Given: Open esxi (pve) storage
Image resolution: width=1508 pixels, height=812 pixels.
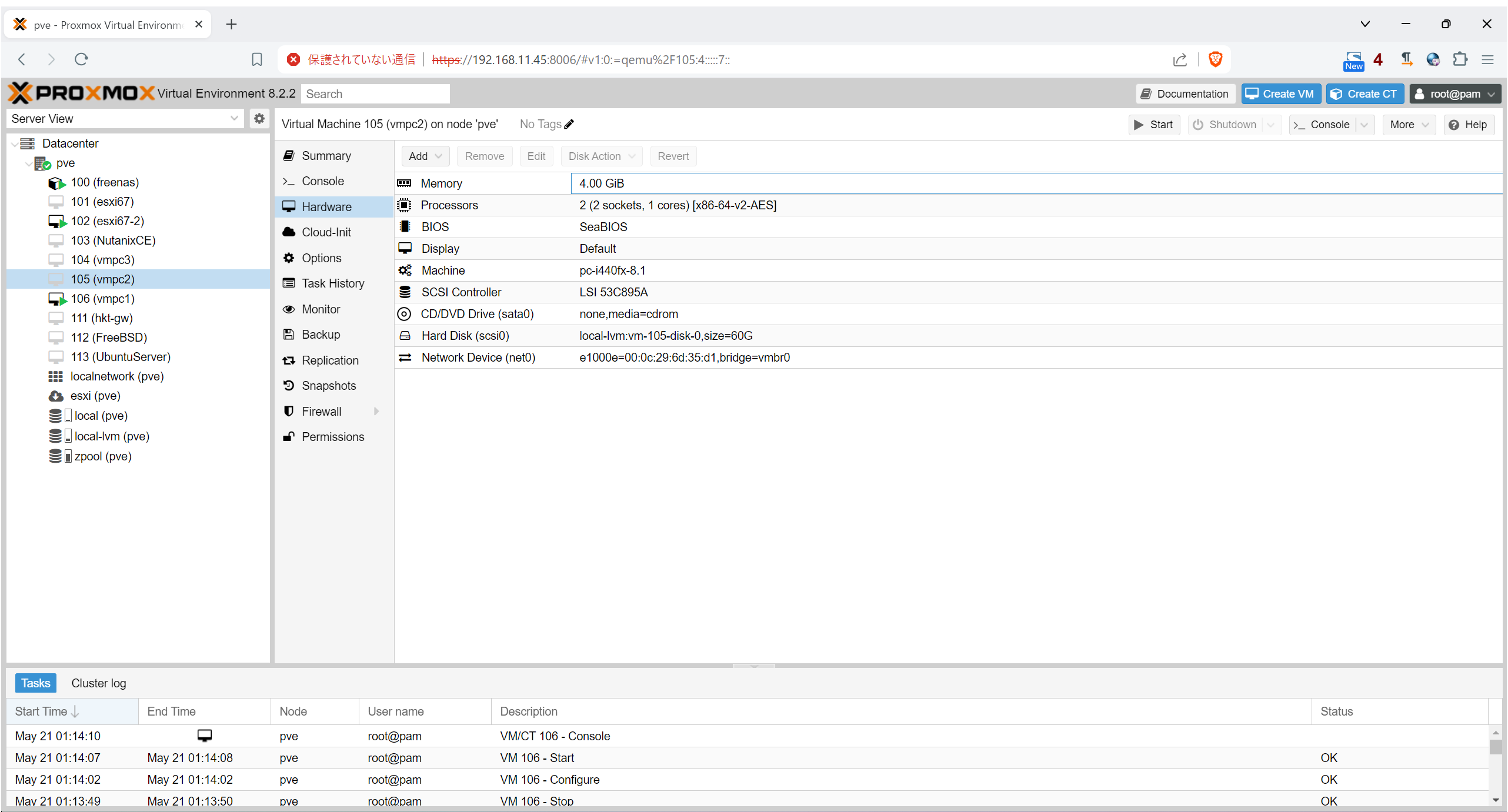Looking at the screenshot, I should 95,396.
